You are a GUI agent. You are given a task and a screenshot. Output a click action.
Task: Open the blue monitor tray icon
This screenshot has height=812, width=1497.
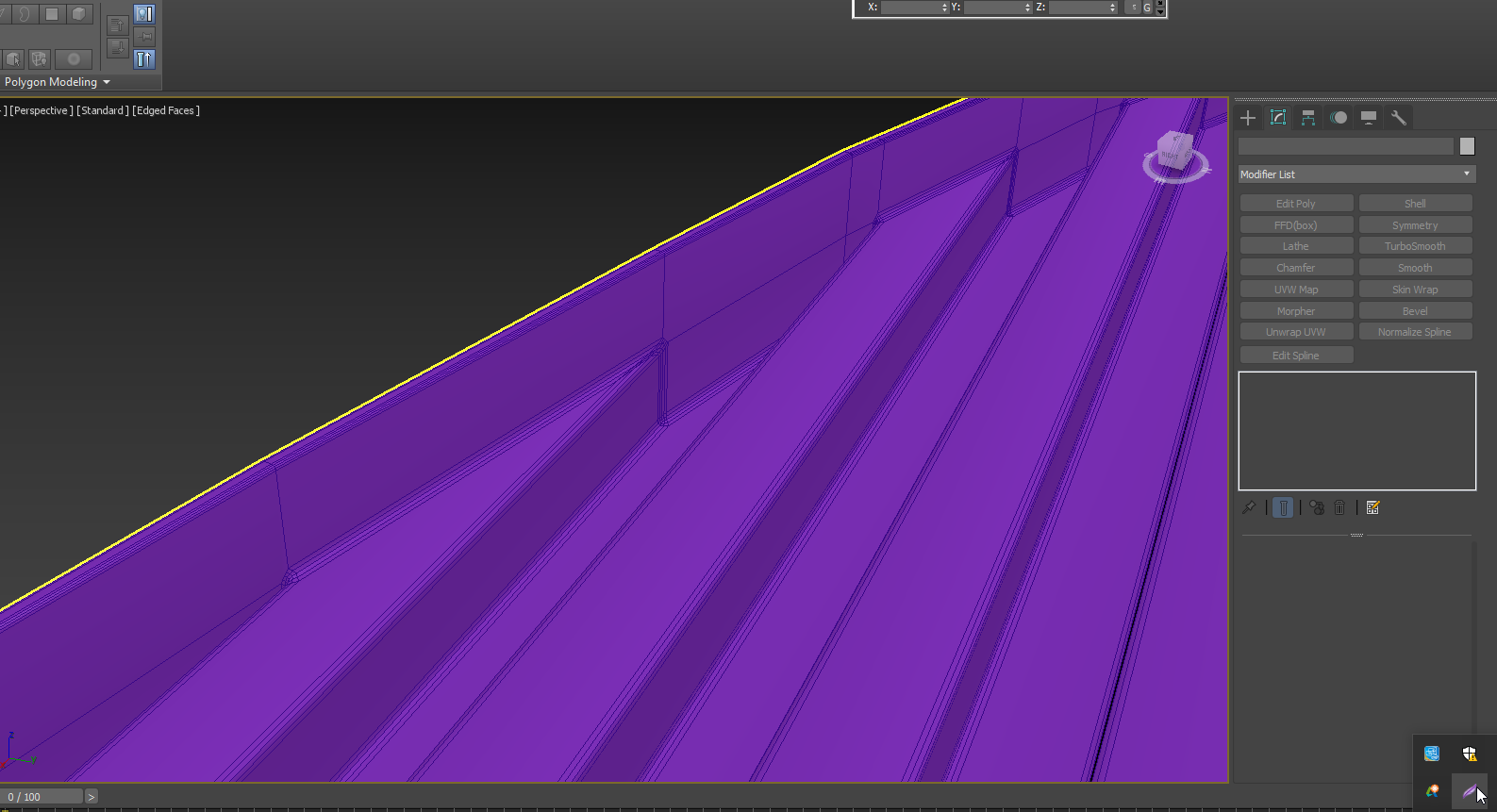(1432, 754)
